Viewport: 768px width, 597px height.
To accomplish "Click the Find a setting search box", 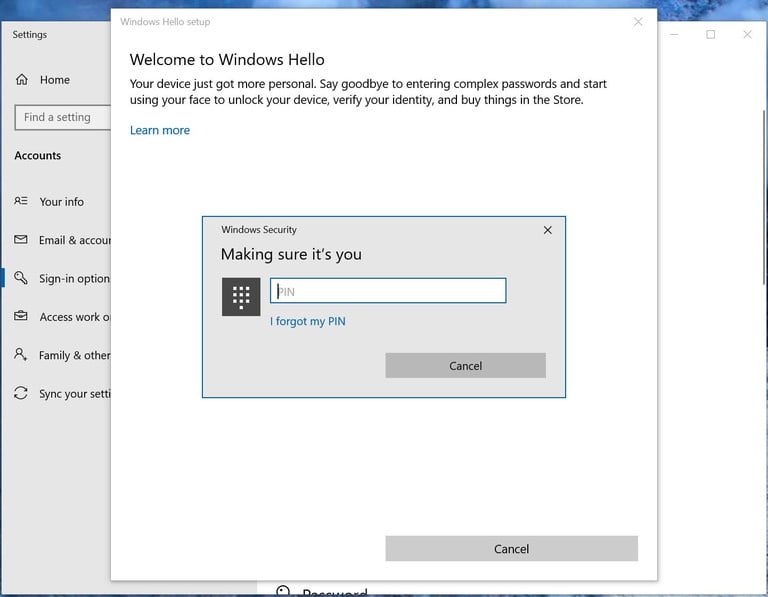I will (63, 118).
